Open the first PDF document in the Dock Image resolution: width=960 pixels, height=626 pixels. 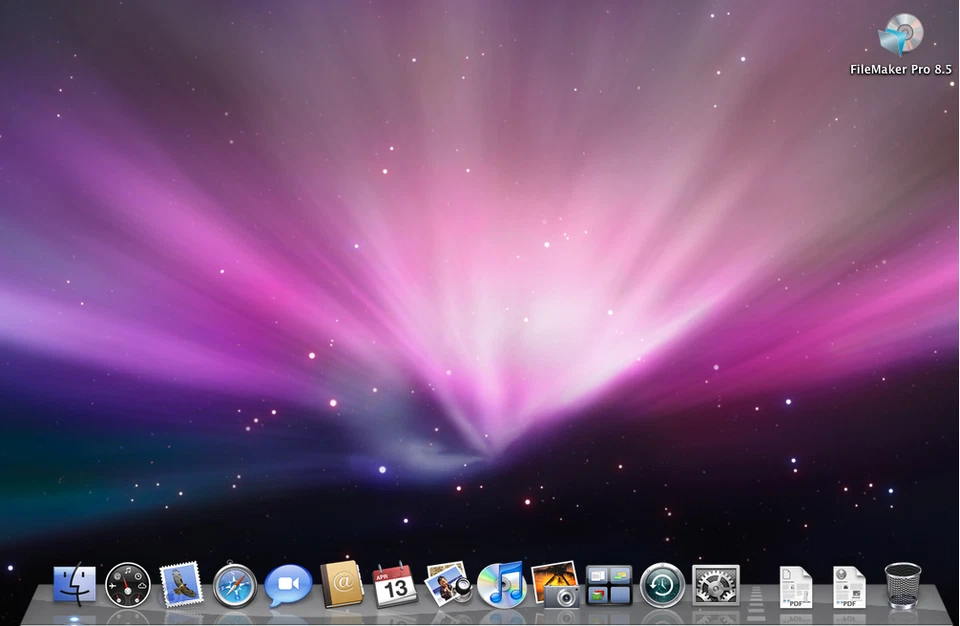[794, 585]
